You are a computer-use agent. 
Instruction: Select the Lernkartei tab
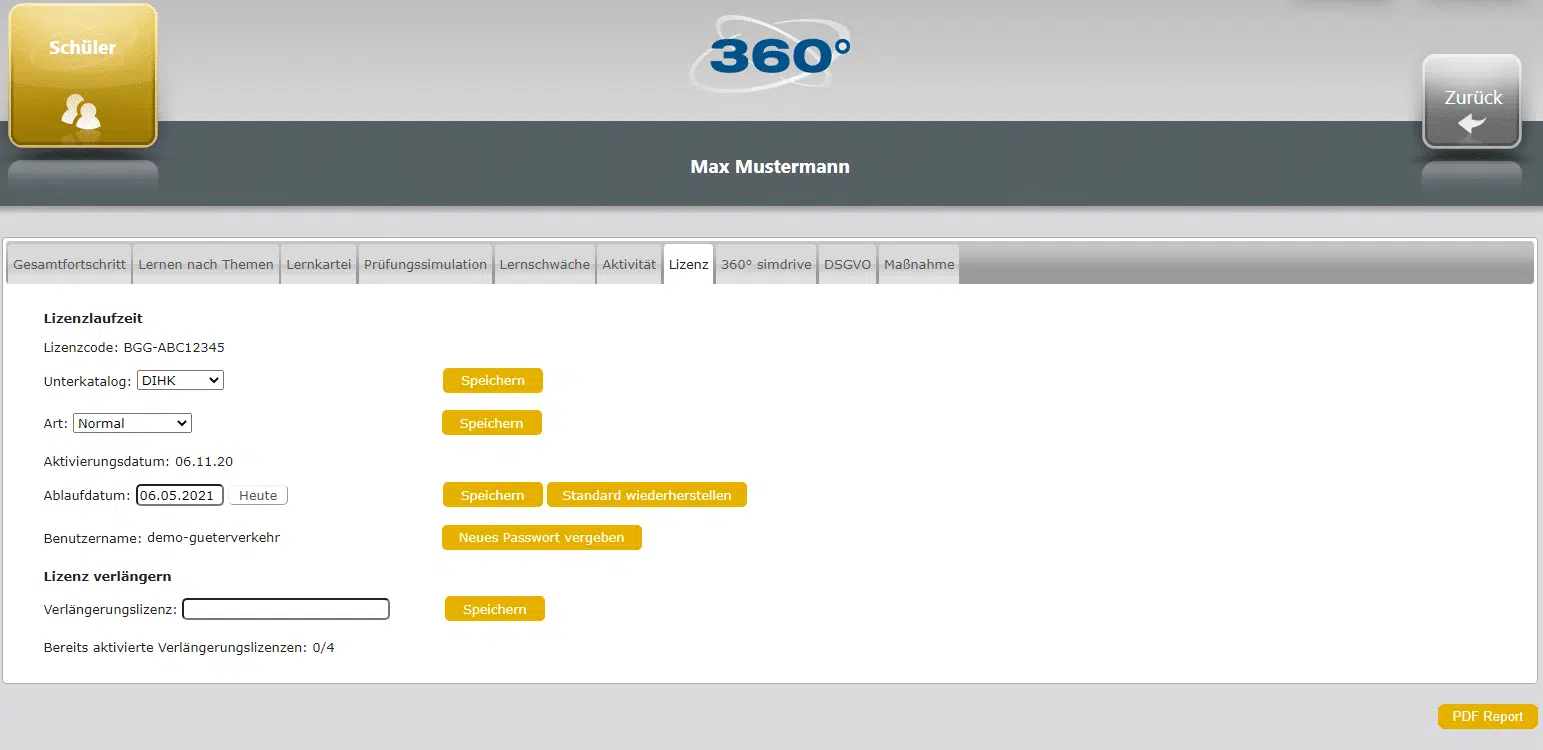pos(318,265)
